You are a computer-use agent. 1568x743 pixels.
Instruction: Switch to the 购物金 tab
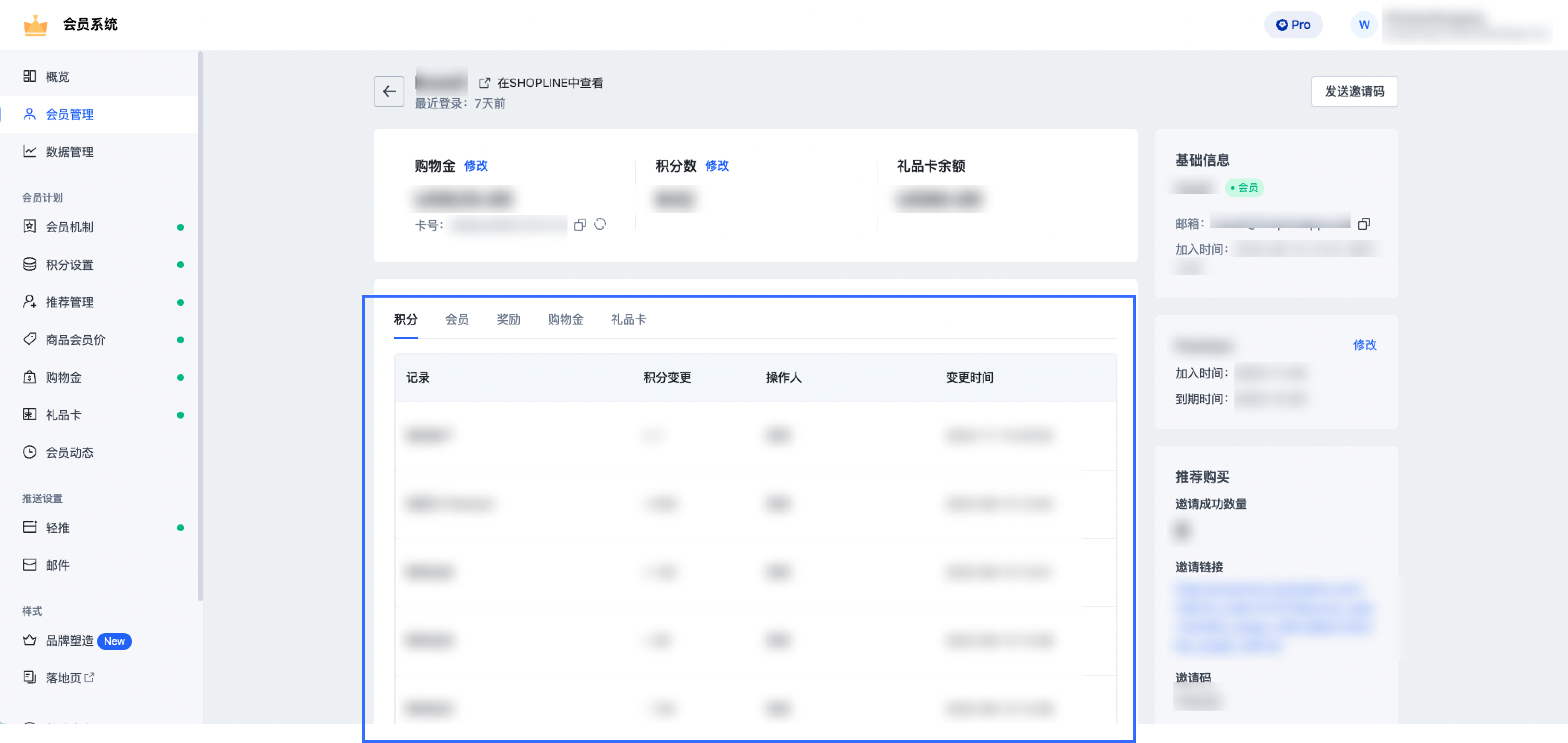coord(566,319)
